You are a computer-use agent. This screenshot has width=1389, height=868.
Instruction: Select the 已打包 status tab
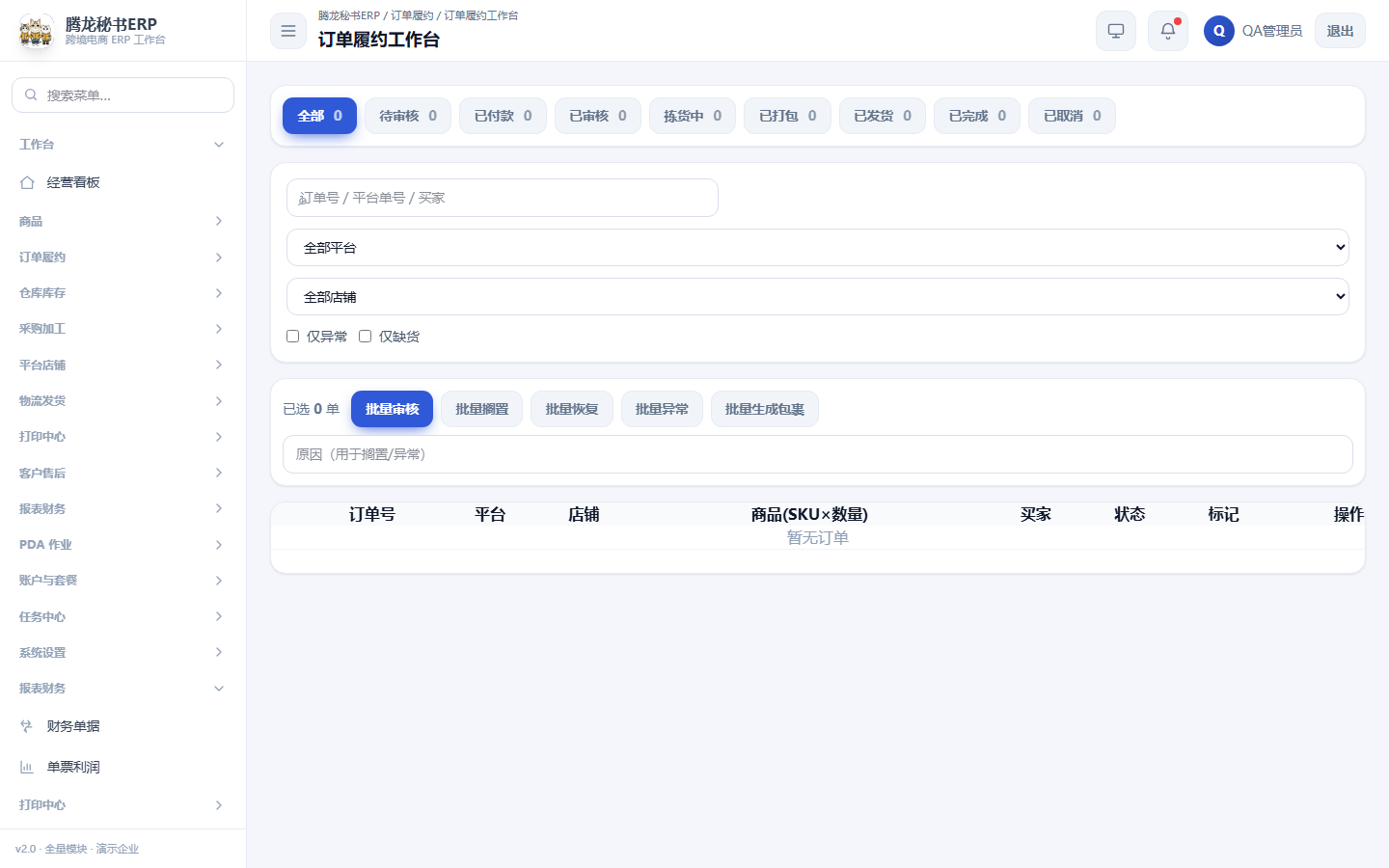(x=787, y=116)
